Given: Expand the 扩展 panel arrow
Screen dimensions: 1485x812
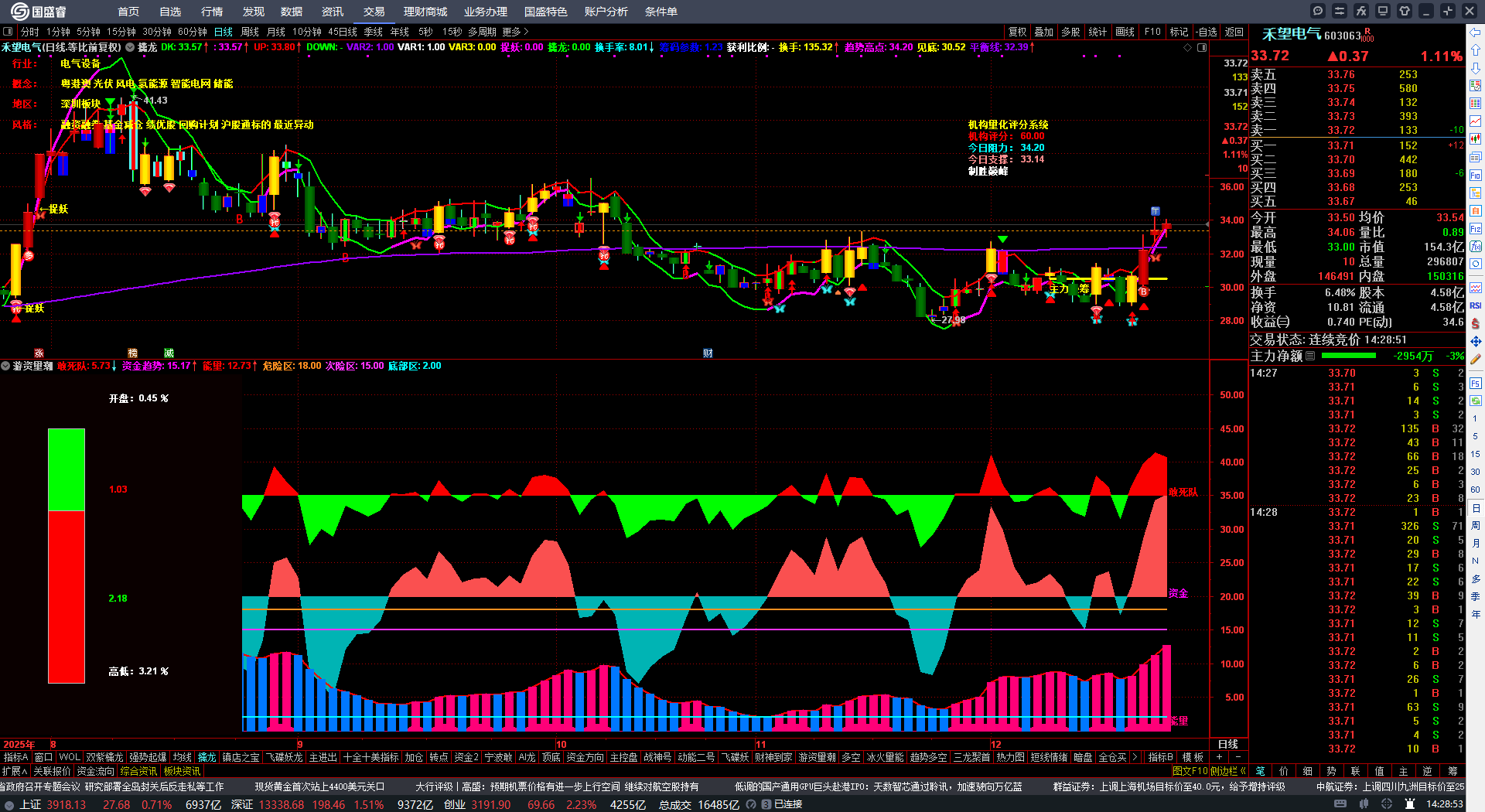Looking at the screenshot, I should point(15,771).
